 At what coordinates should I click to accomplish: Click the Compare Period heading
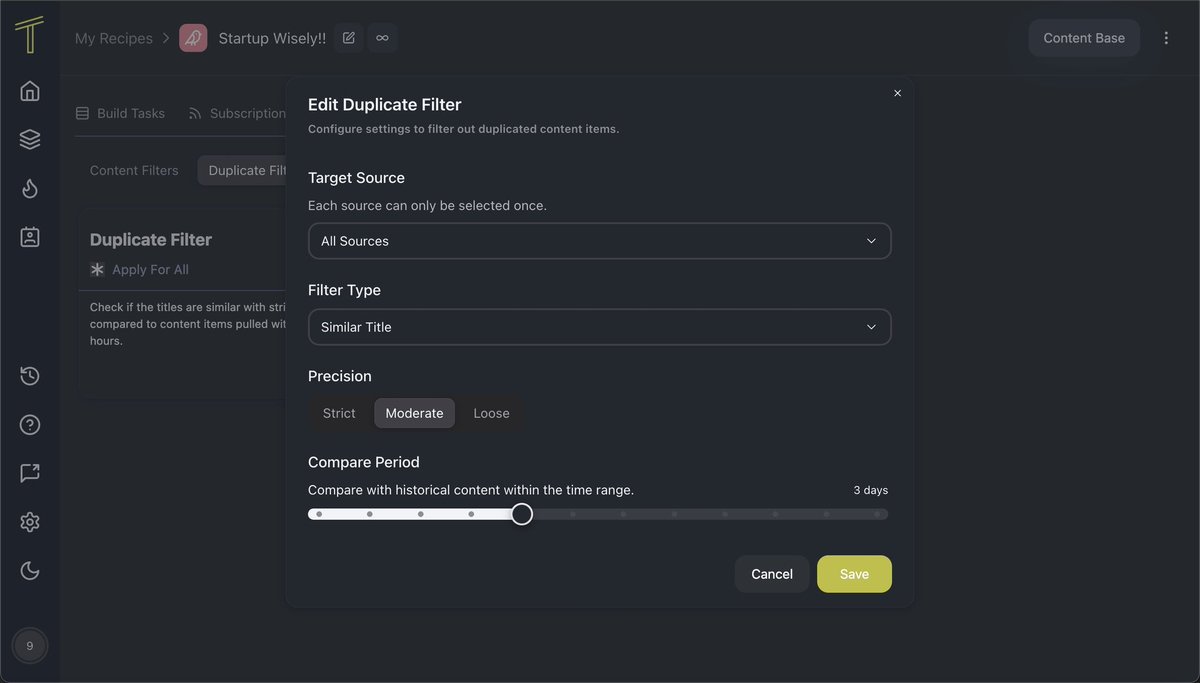pos(363,462)
